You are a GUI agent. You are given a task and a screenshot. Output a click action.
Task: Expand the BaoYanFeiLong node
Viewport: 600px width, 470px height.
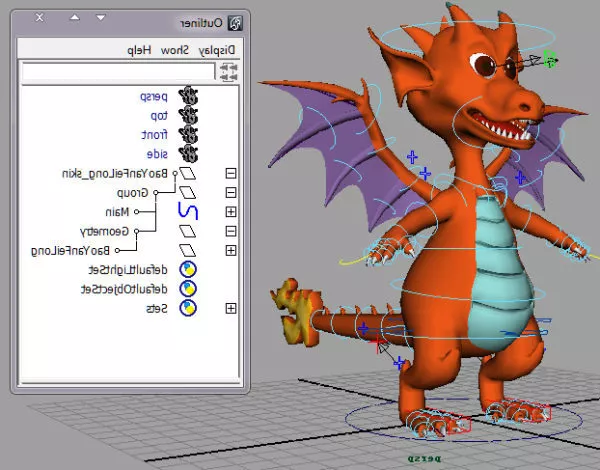tap(231, 250)
